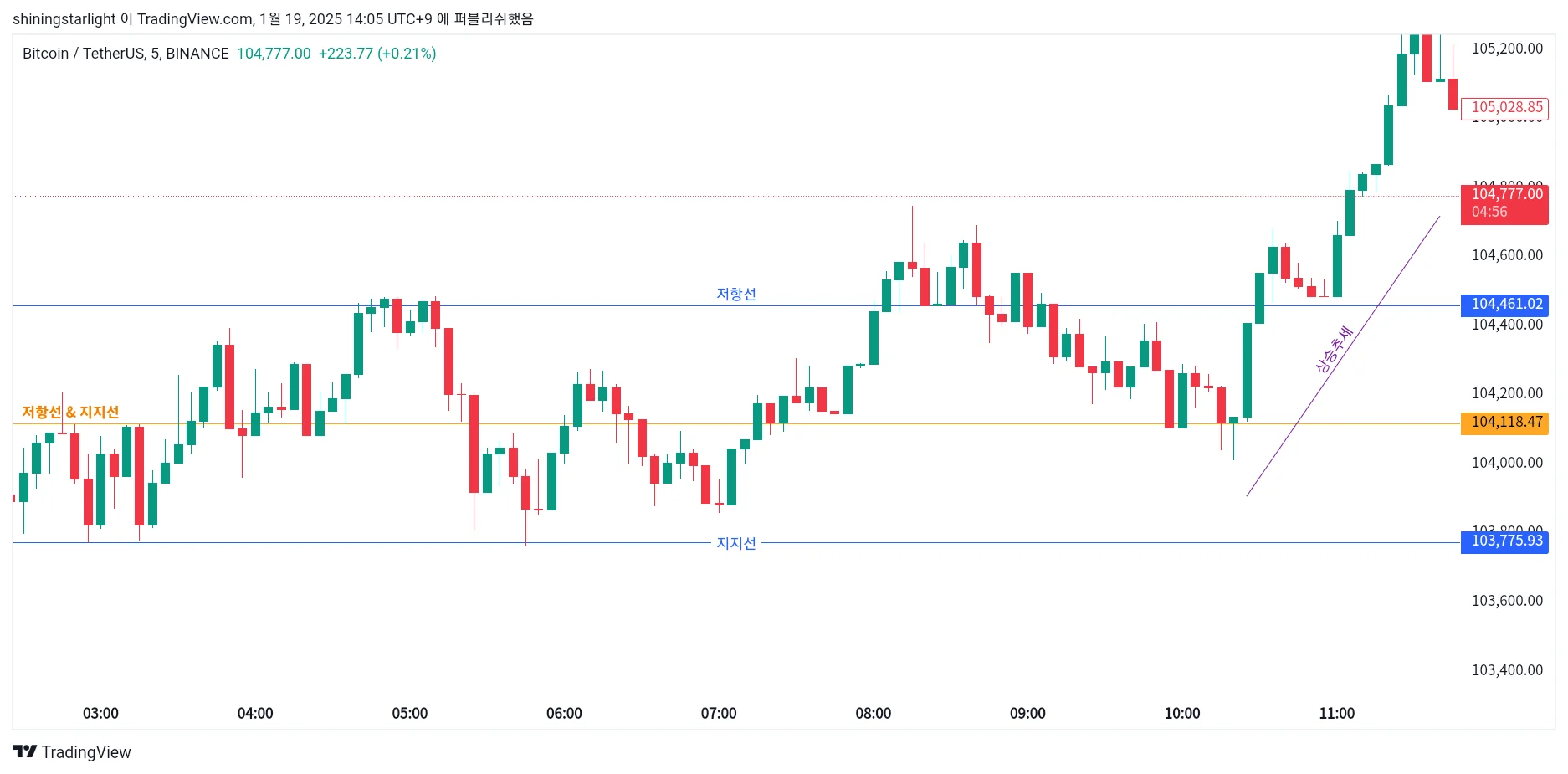
Task: Click the TradingView logo icon
Action: click(x=25, y=751)
